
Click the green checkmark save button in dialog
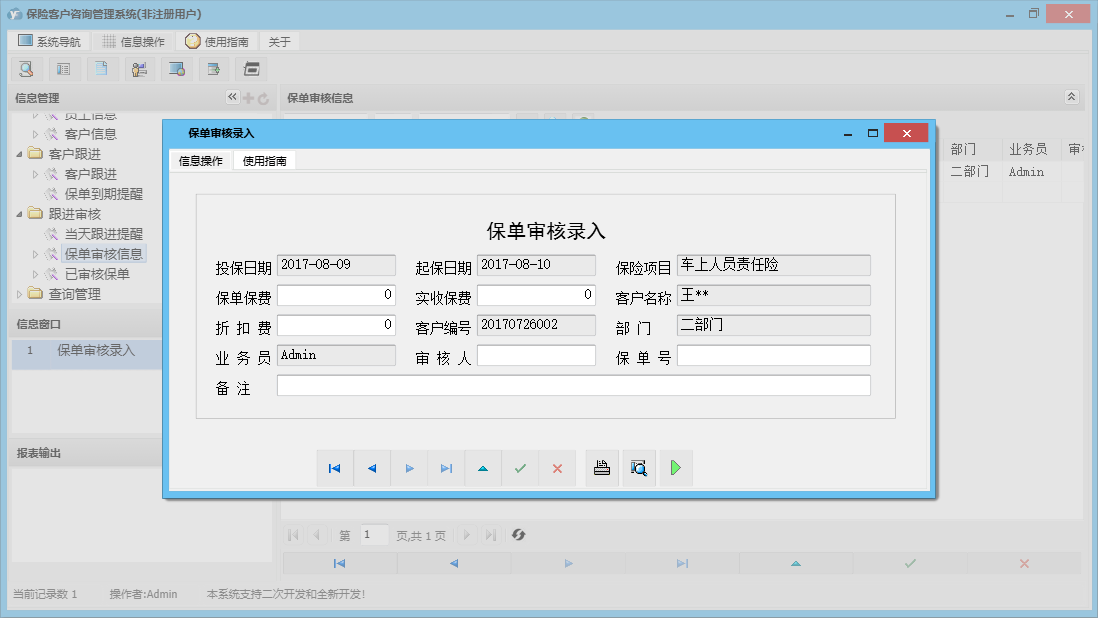click(x=520, y=468)
